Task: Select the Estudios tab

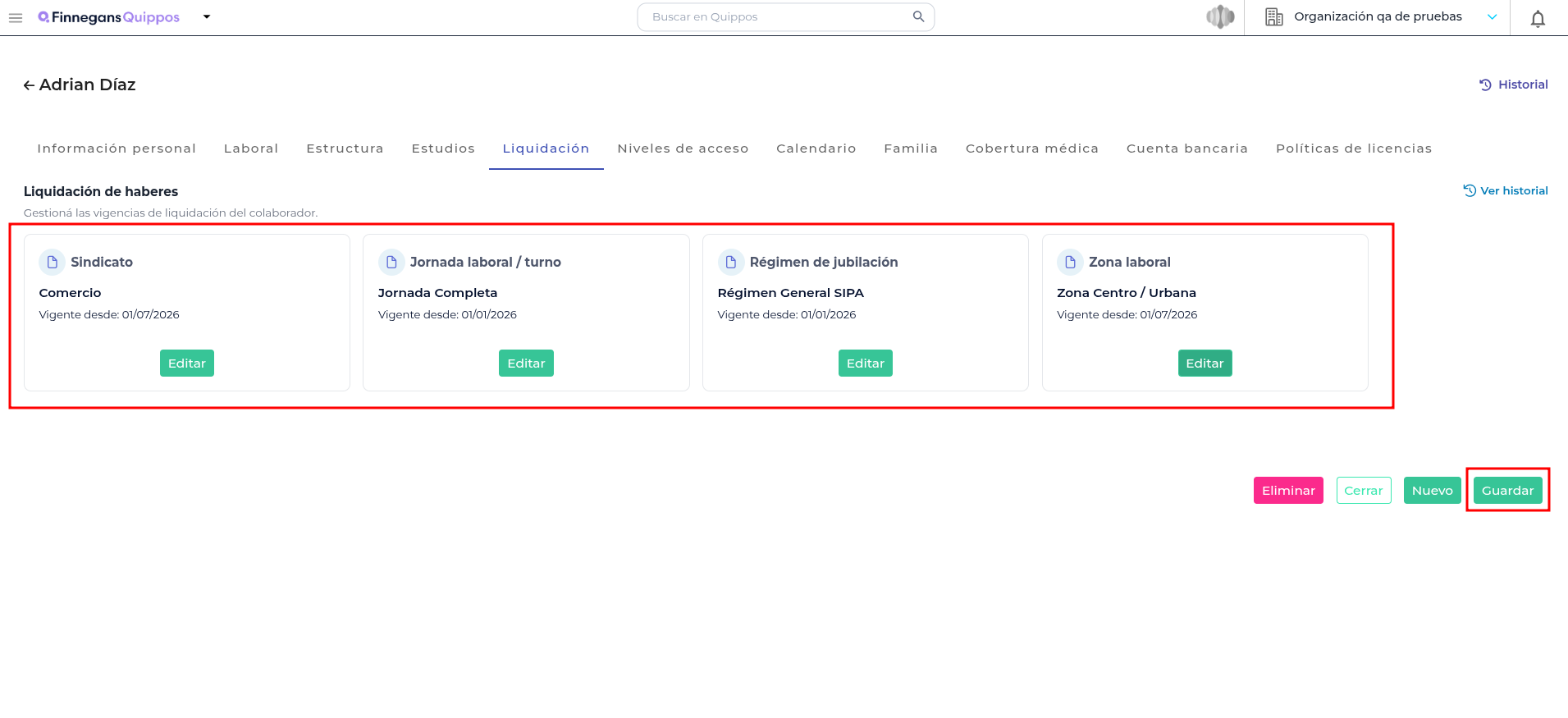Action: [443, 149]
